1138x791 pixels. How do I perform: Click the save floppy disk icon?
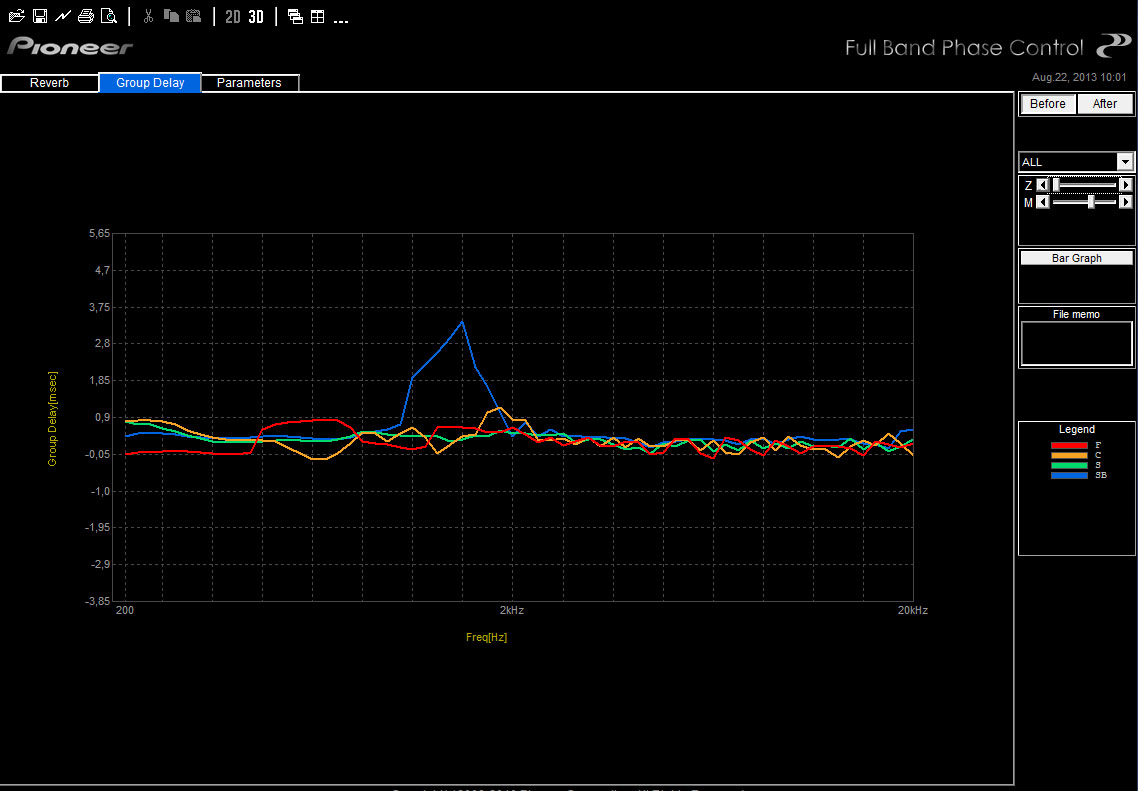(40, 16)
